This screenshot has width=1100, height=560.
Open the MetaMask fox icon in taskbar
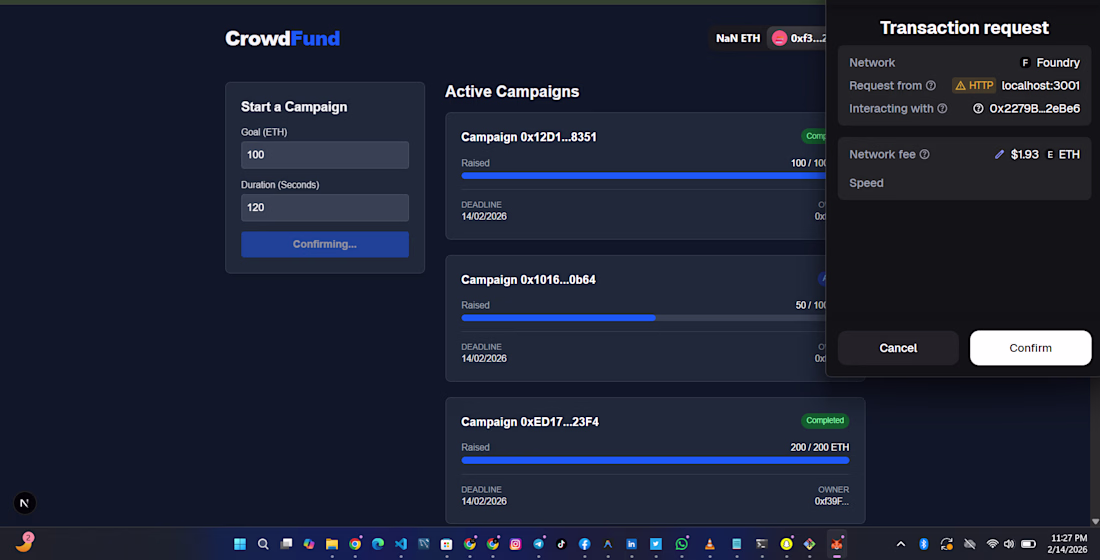coord(836,544)
